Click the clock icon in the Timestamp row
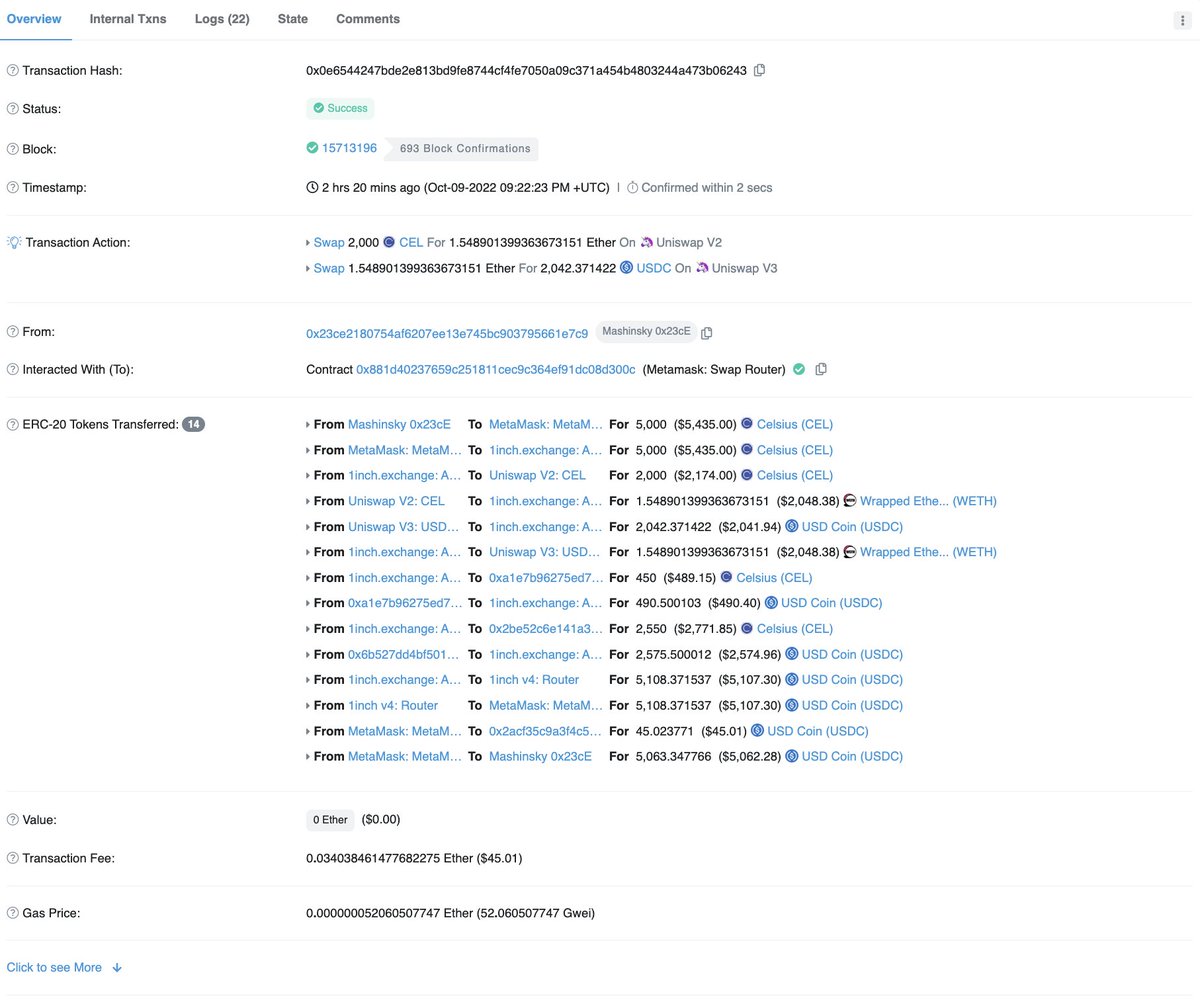The height and width of the screenshot is (1000, 1200). (x=312, y=187)
